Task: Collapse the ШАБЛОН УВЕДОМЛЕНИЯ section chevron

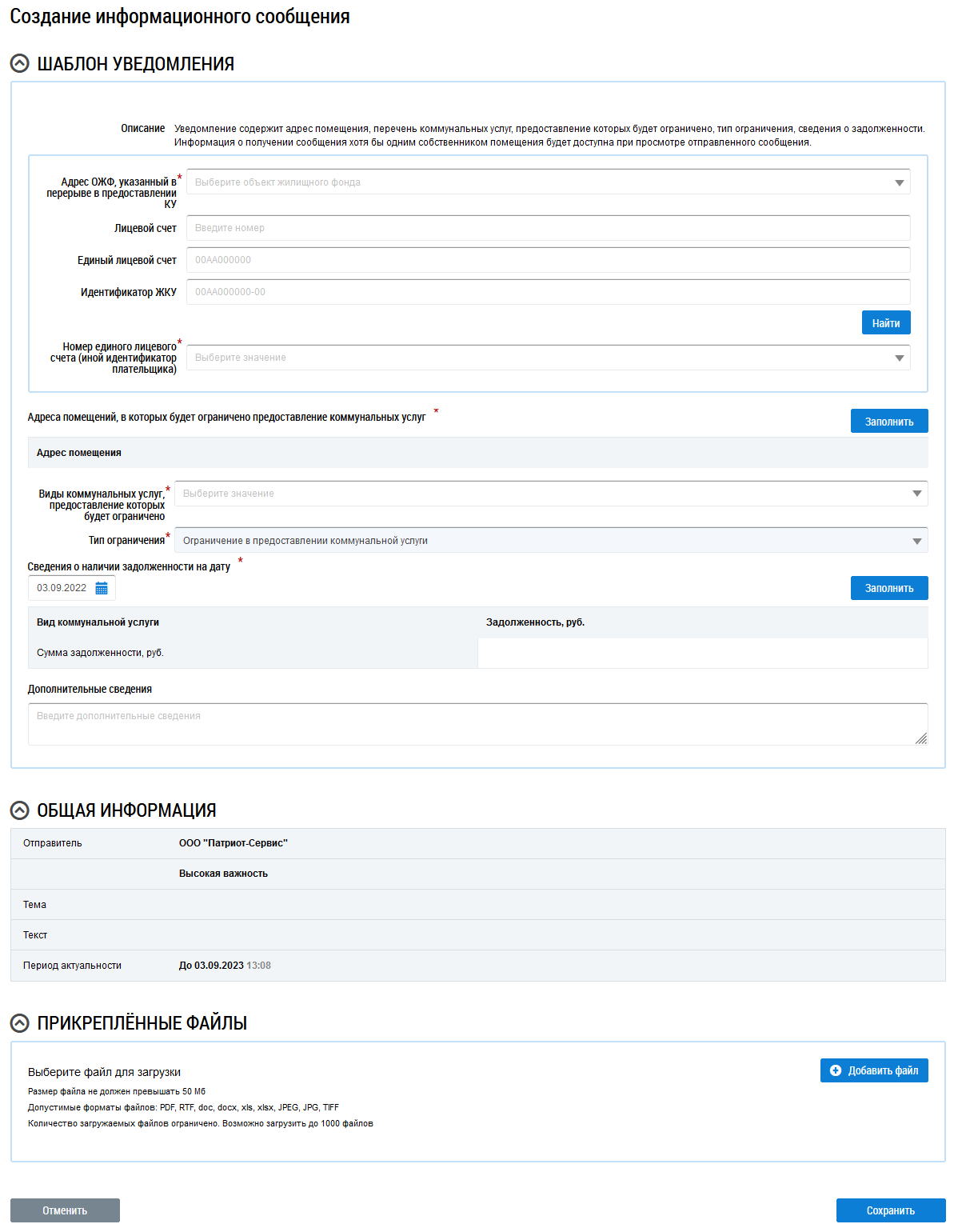Action: pos(20,64)
